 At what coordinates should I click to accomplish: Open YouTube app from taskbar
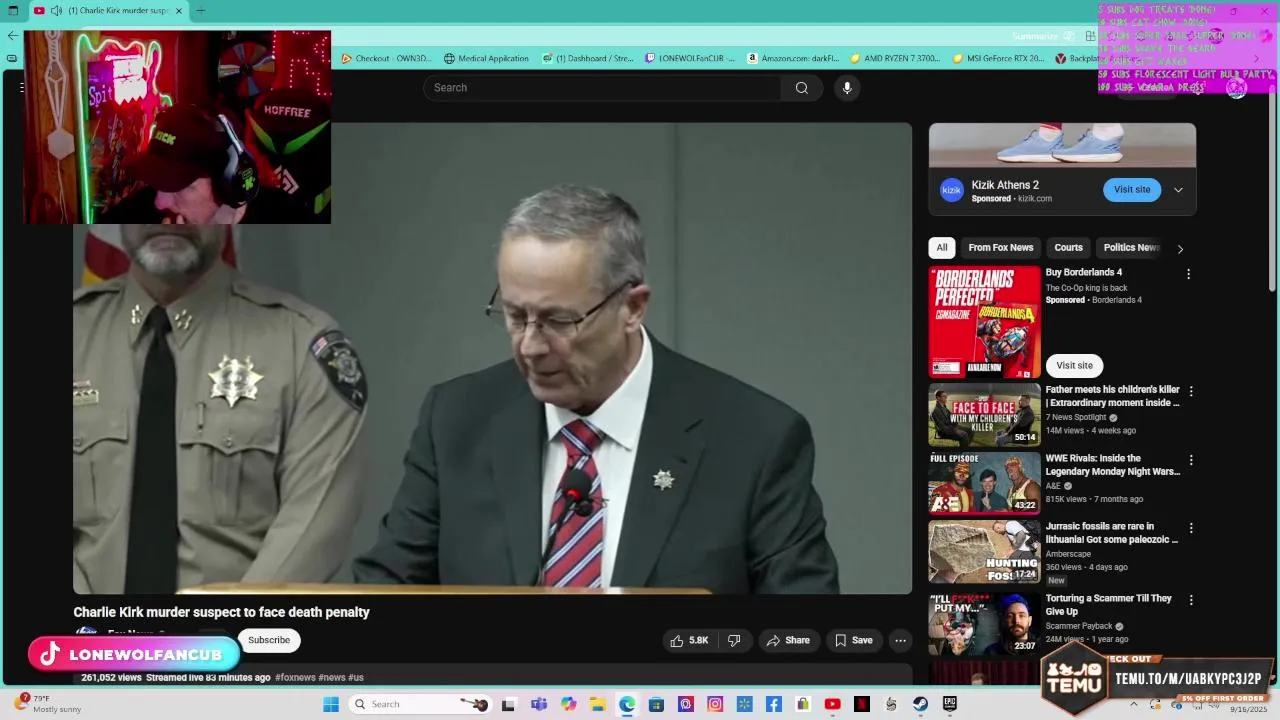(832, 704)
